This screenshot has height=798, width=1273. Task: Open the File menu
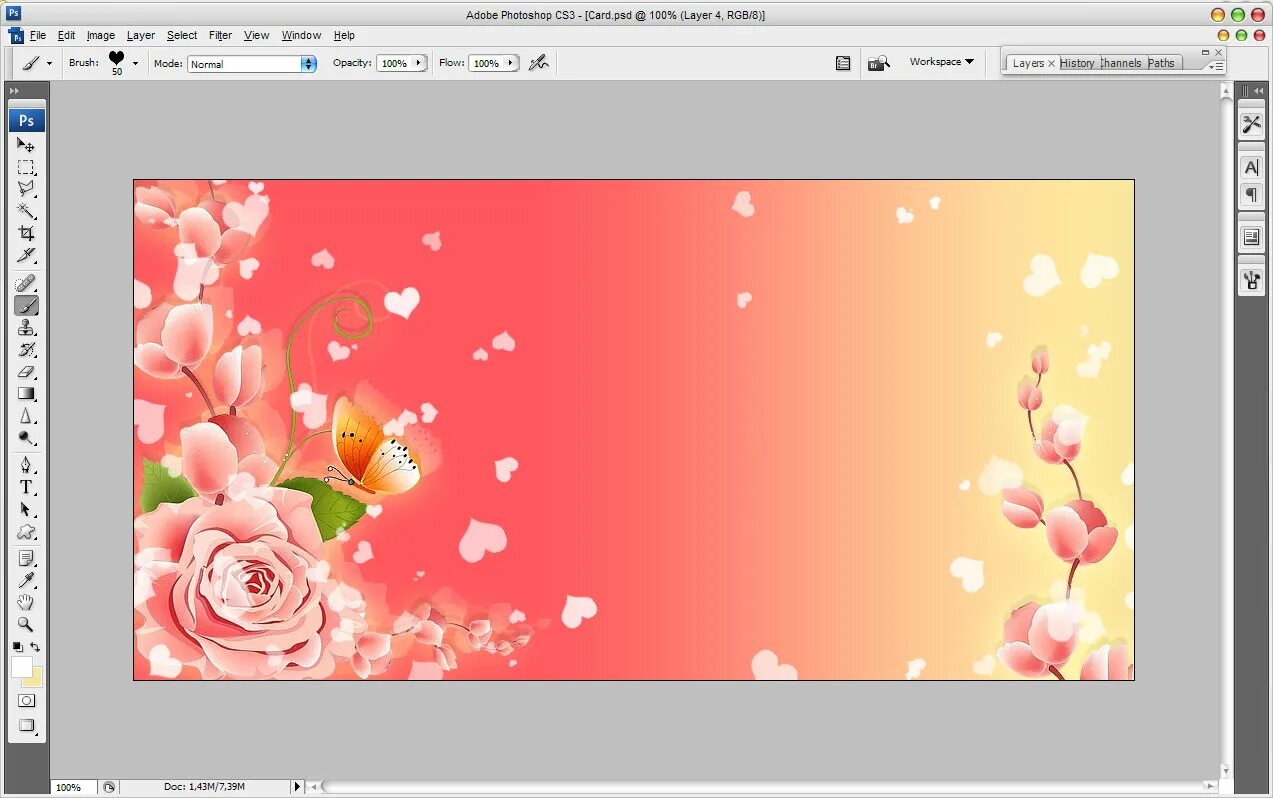[38, 35]
